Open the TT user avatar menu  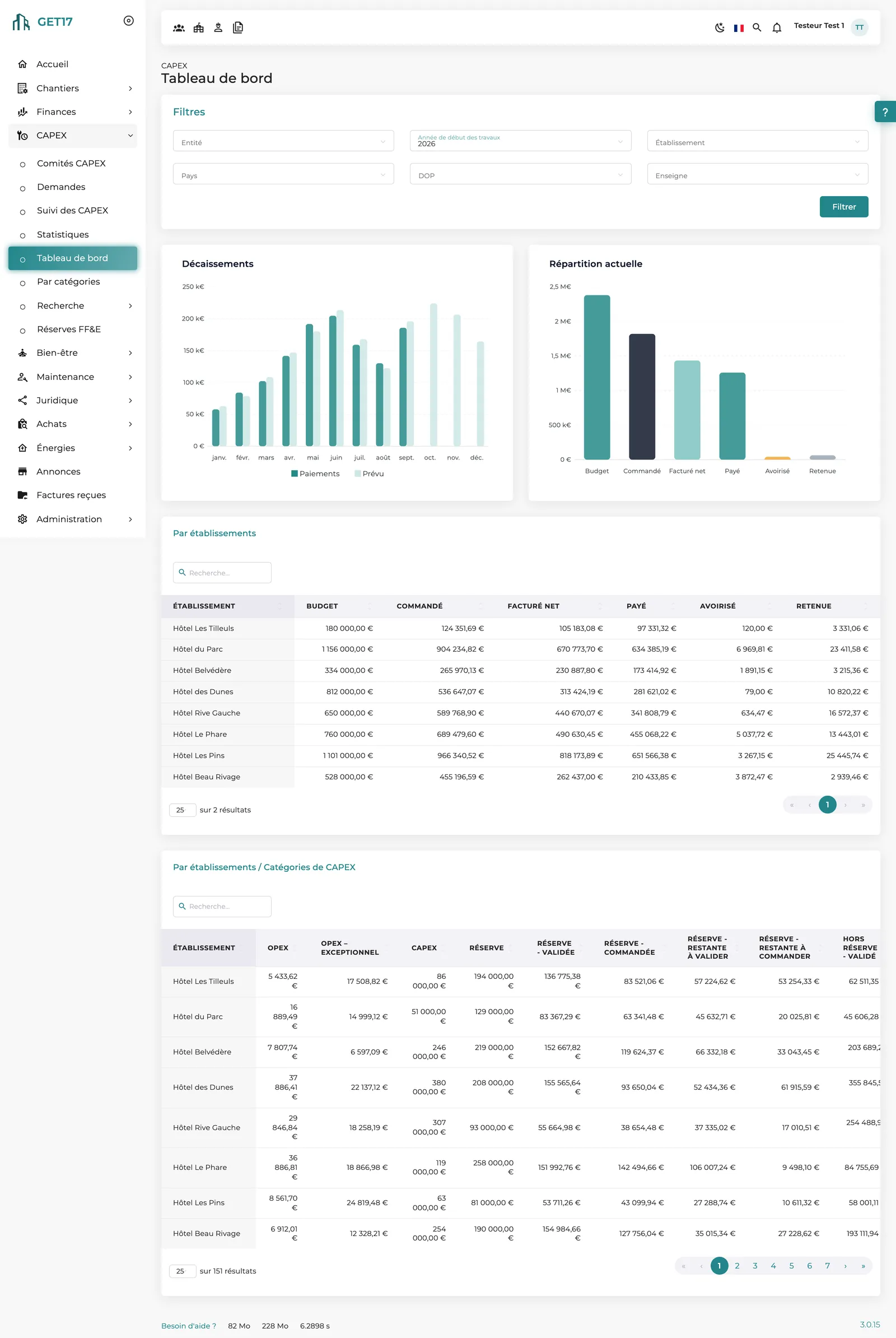click(x=859, y=27)
